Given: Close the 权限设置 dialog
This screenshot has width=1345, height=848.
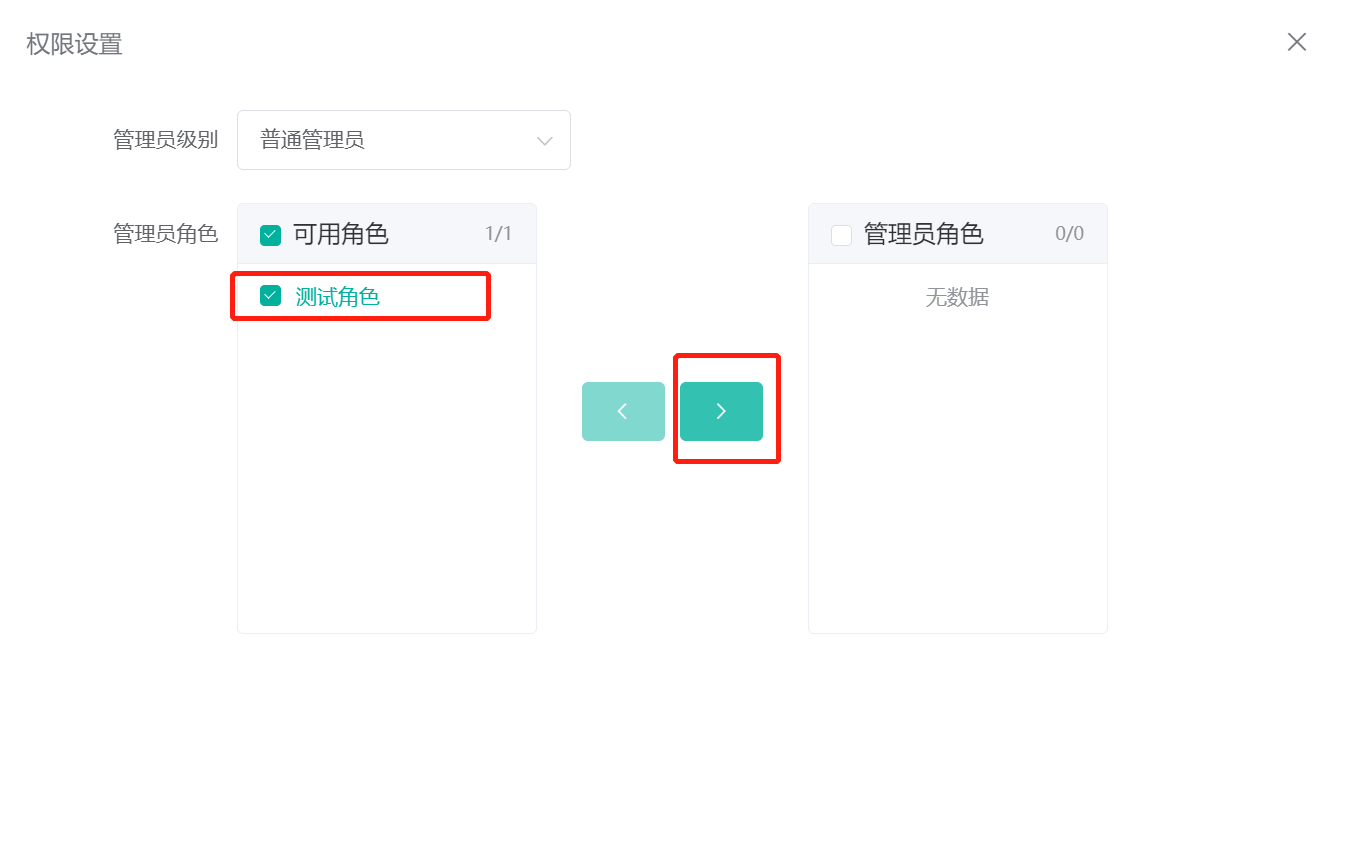Looking at the screenshot, I should tap(1296, 42).
